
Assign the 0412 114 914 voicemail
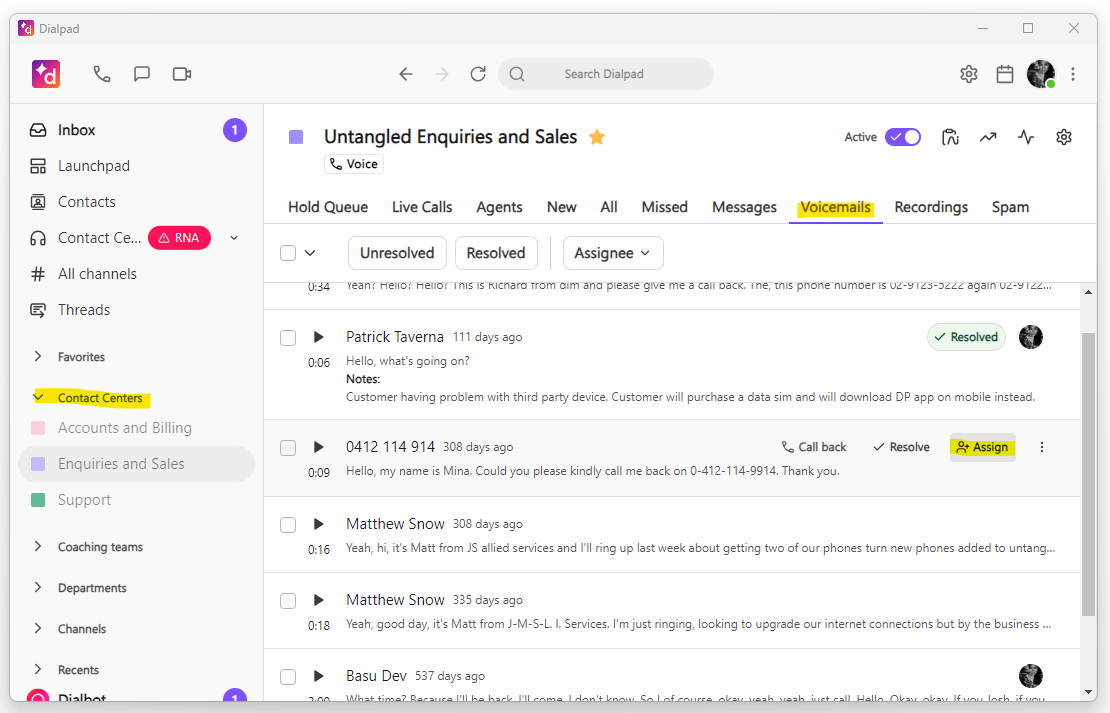pyautogui.click(x=983, y=447)
